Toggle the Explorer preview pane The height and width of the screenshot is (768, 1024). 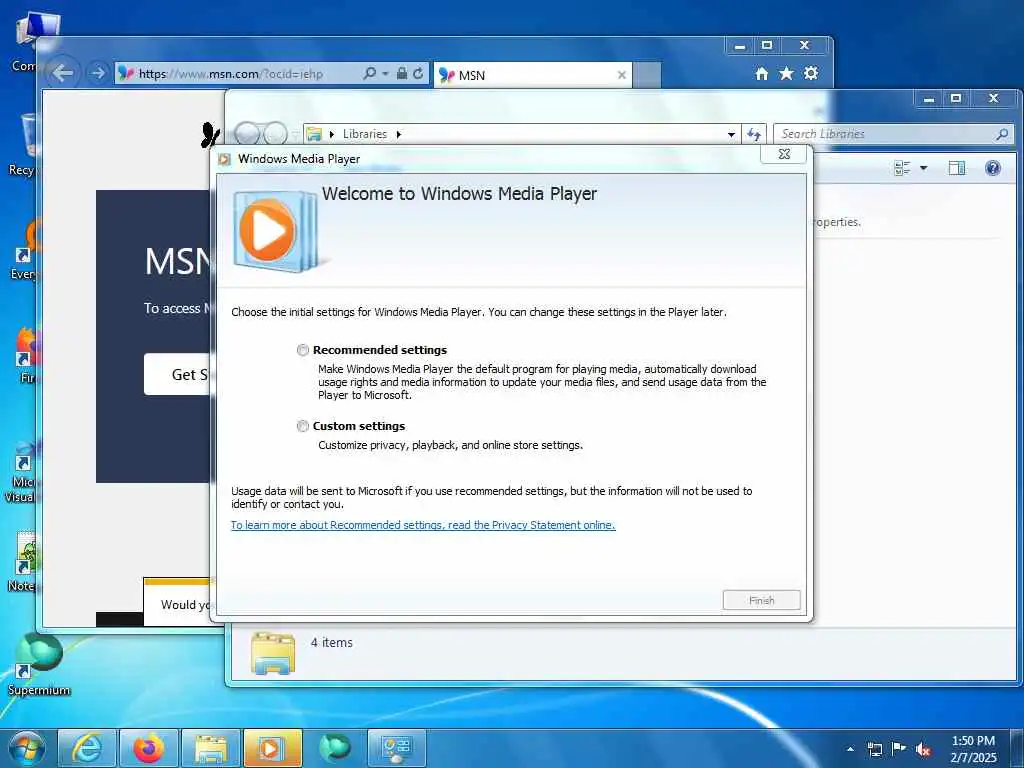coord(957,168)
